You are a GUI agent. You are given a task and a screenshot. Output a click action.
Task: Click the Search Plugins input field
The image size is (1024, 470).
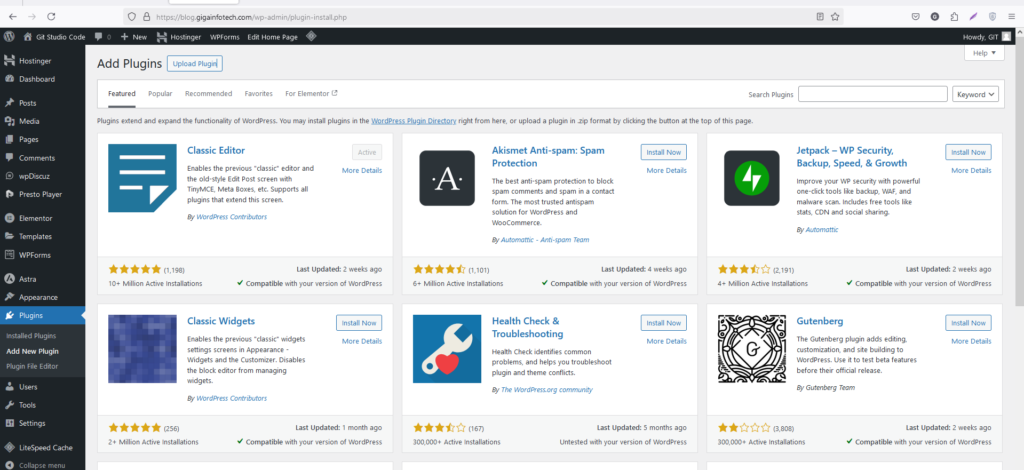[x=872, y=94]
